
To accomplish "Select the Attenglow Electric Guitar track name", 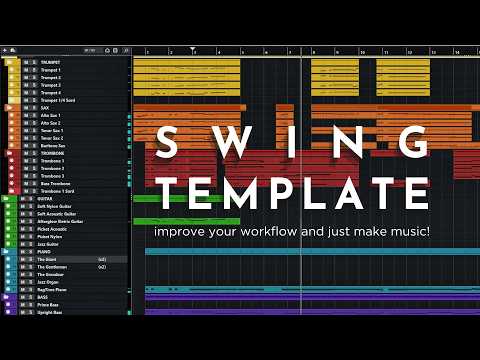I will tap(60, 222).
